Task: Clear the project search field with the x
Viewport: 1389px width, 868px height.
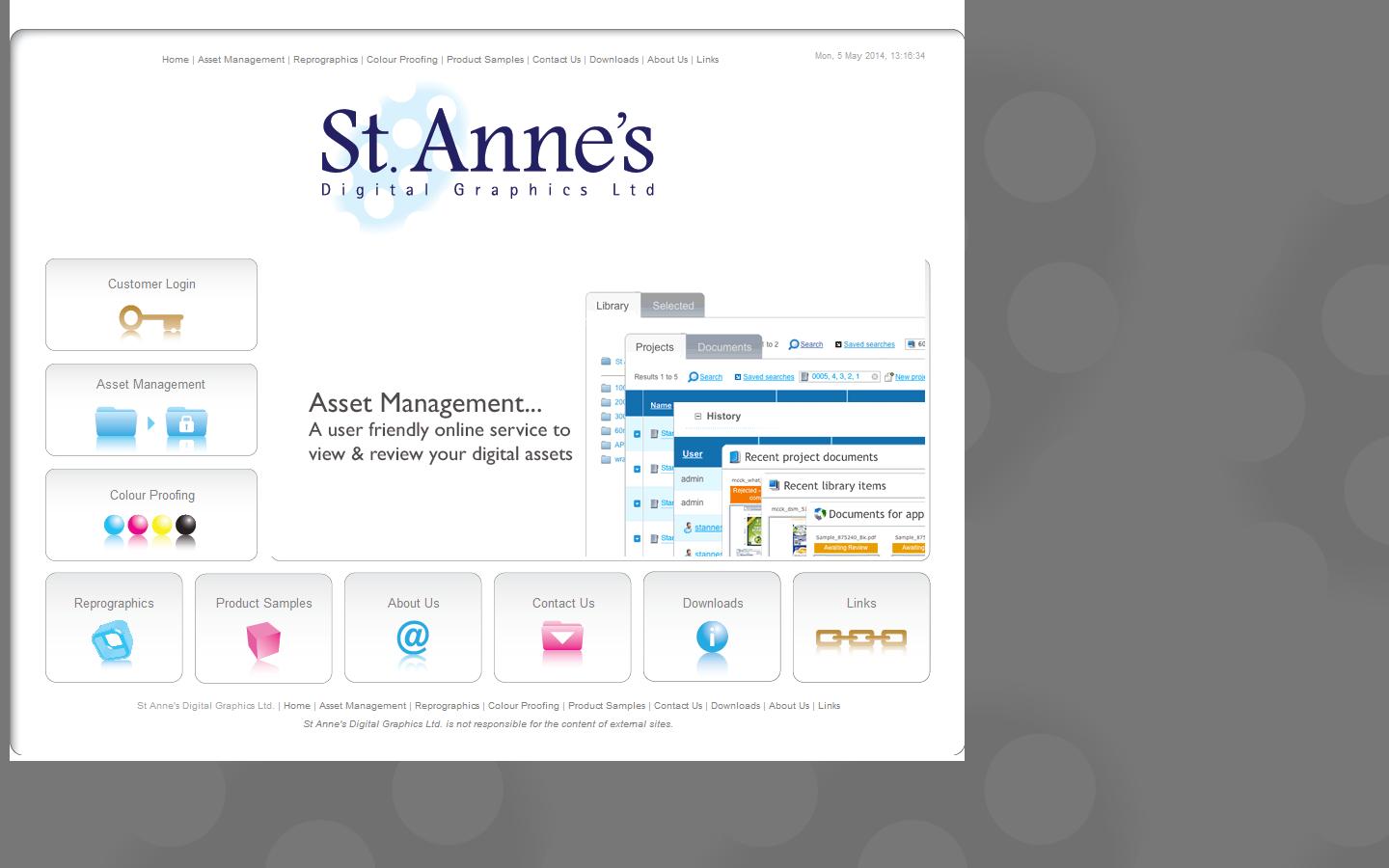Action: click(875, 376)
